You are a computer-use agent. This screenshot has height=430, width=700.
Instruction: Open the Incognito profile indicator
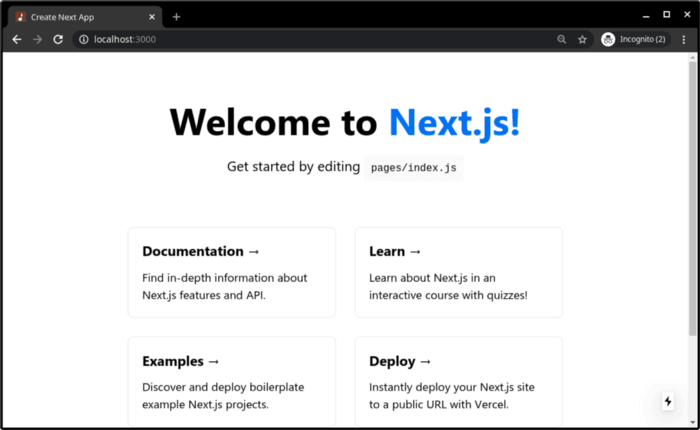[x=634, y=39]
